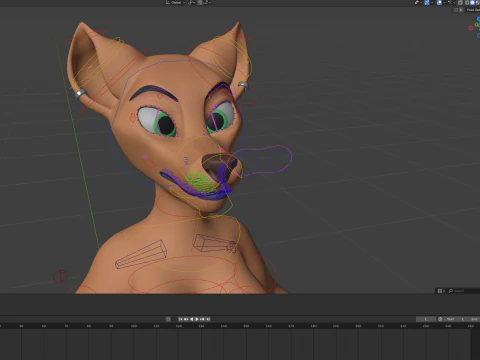Open the Global transform orientation dropdown
480x360 pixels.
pyautogui.click(x=175, y=2)
